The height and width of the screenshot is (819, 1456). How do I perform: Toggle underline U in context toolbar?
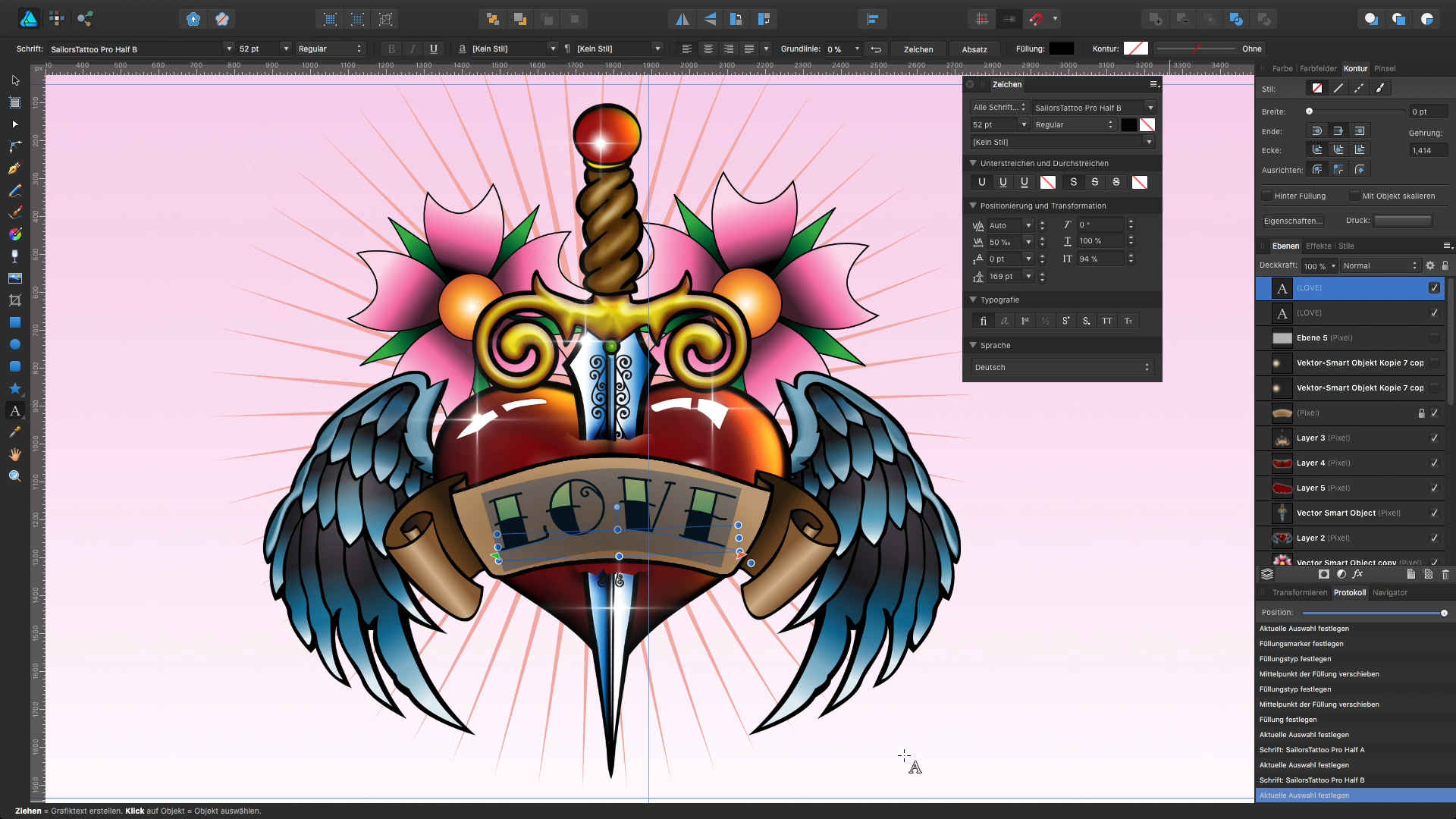point(434,49)
